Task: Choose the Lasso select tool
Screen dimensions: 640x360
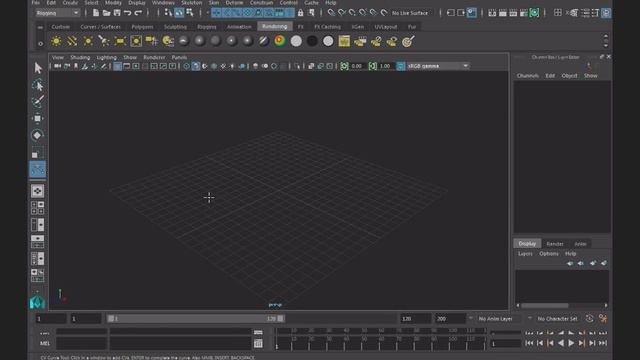Action: [x=38, y=85]
